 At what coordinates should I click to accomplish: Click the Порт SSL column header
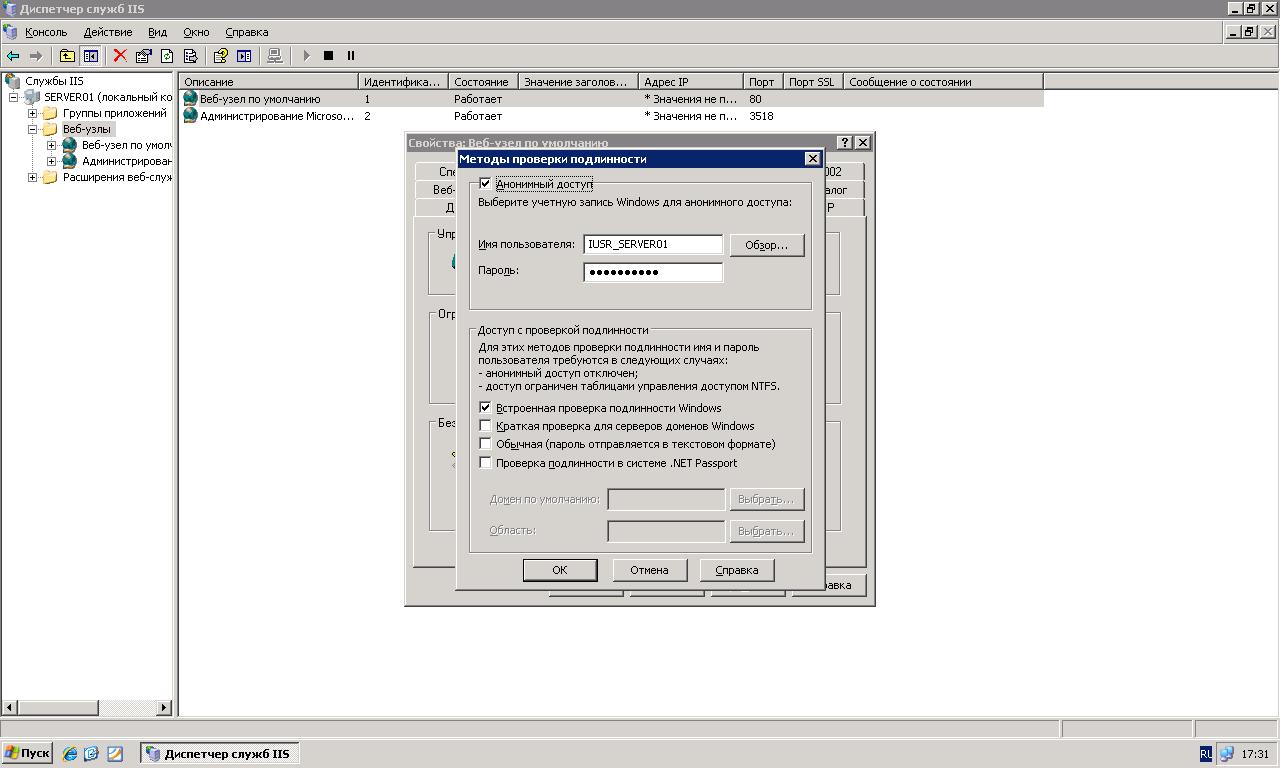point(812,82)
